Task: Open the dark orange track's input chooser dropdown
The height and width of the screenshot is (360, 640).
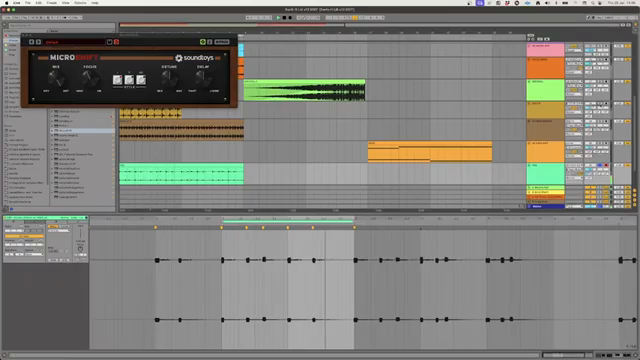Action: 574,60
